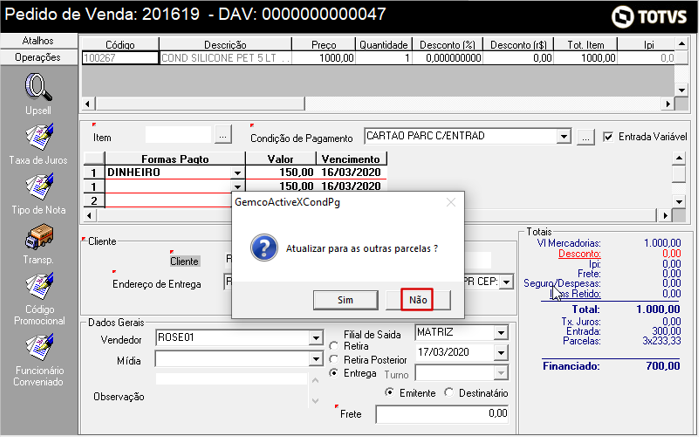Expand the Filial de Saída MATRIZ dropdown

click(501, 333)
